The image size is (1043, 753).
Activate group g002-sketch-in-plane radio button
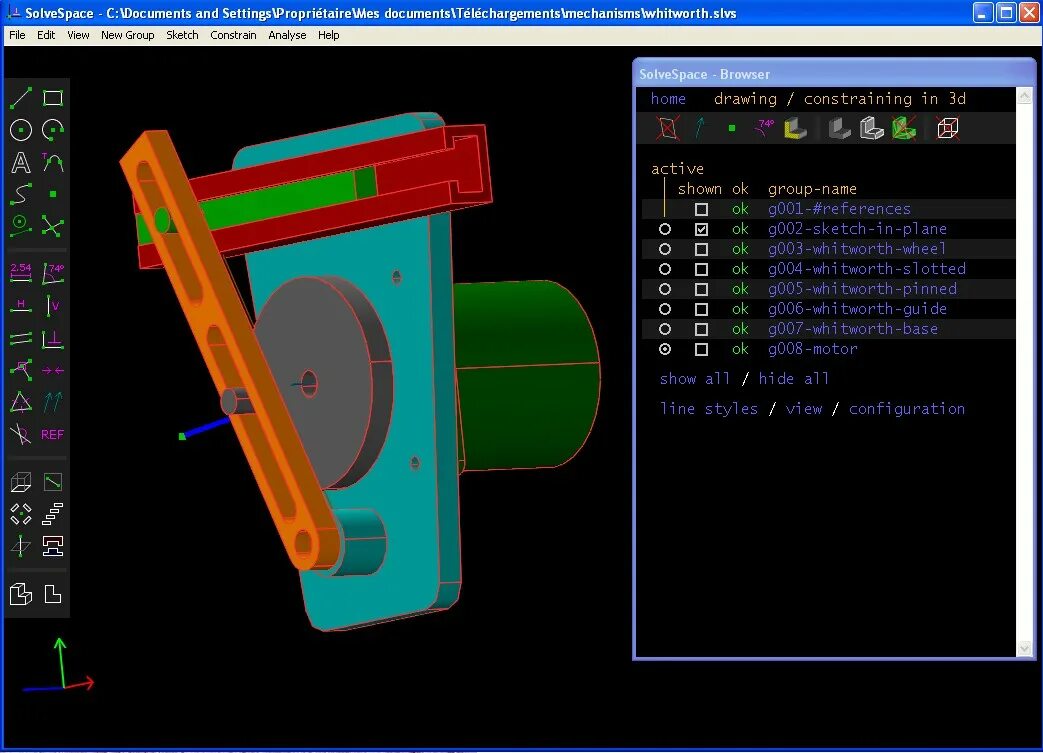click(x=665, y=229)
